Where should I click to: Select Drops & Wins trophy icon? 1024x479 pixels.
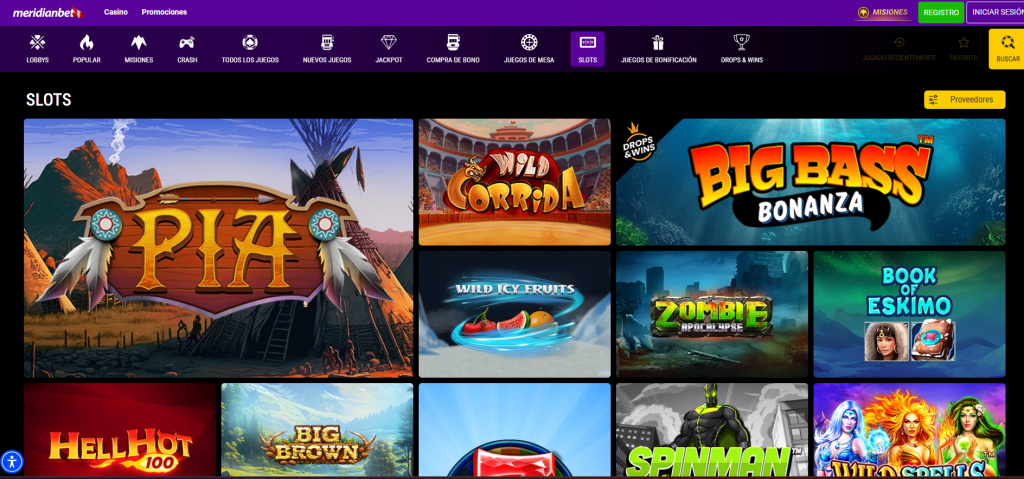[x=741, y=43]
